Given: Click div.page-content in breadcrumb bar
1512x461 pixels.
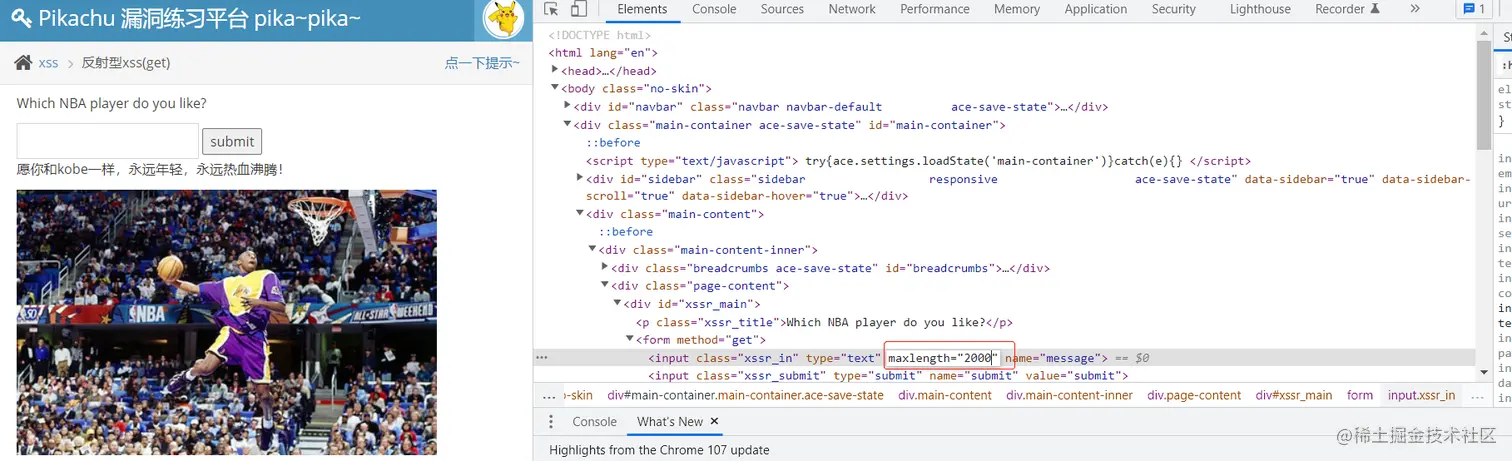Looking at the screenshot, I should coord(1194,396).
